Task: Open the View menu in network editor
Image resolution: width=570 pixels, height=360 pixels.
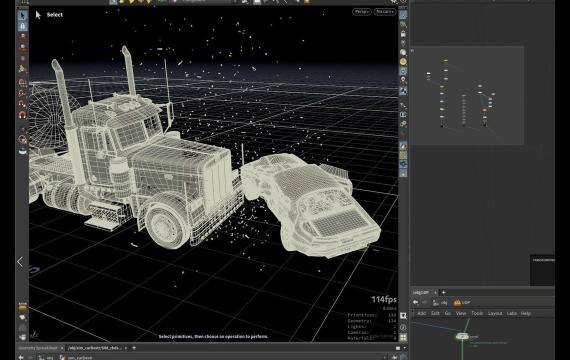Action: (x=461, y=313)
